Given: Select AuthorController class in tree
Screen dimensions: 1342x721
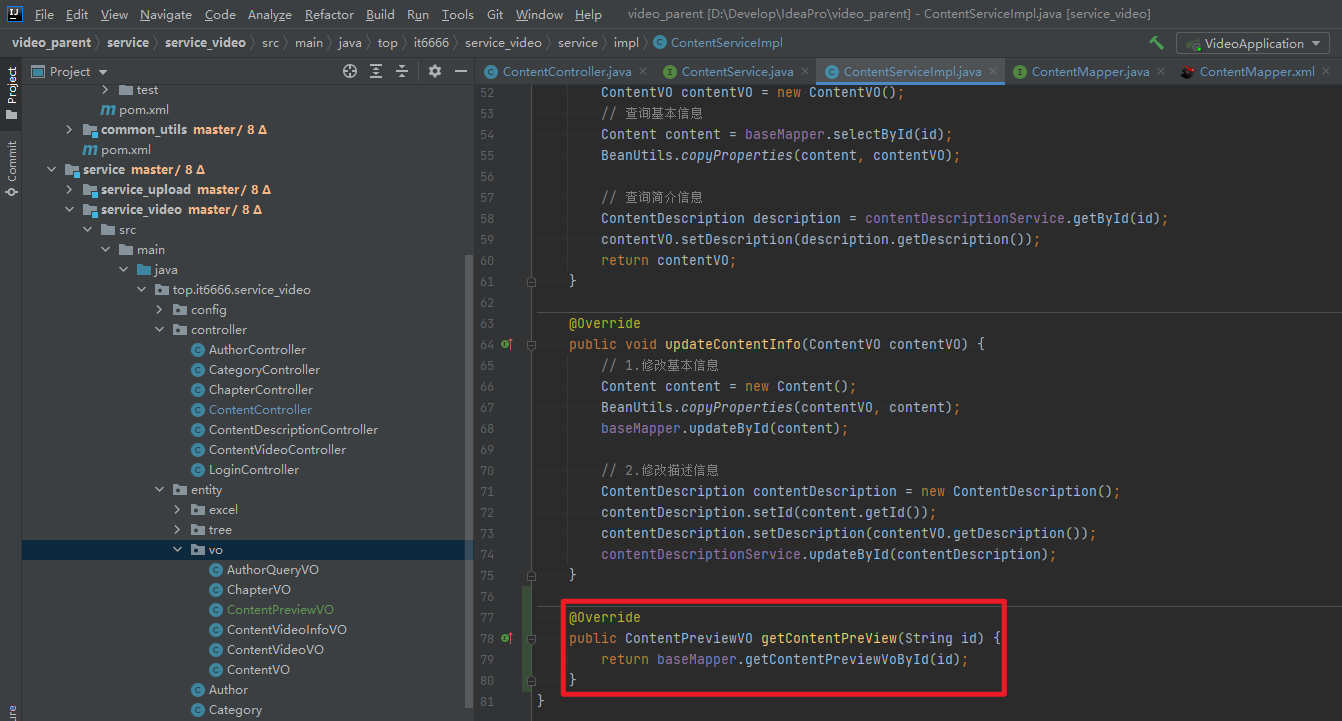Looking at the screenshot, I should click(257, 350).
